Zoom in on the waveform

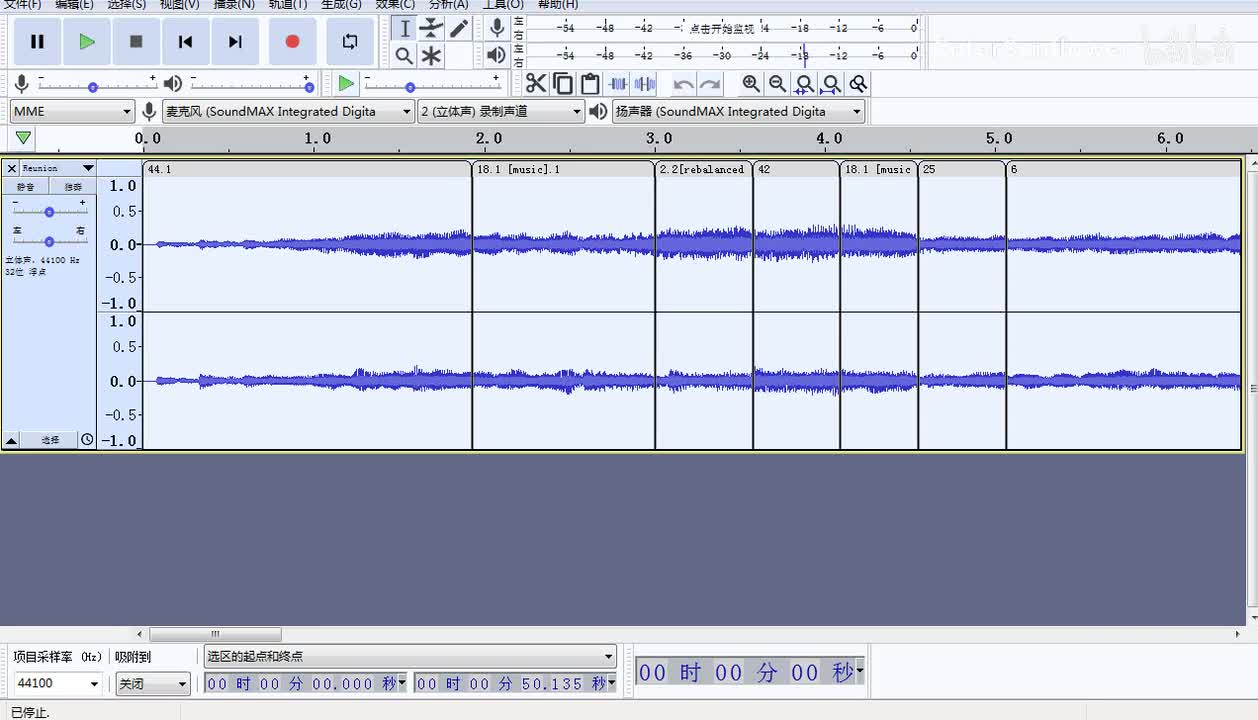751,84
